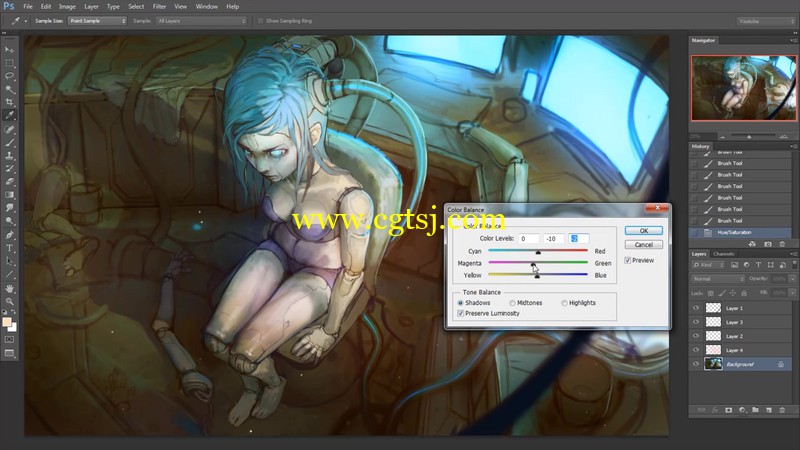Select the Pen tool
Viewport: 800px width, 450px height.
coord(9,235)
